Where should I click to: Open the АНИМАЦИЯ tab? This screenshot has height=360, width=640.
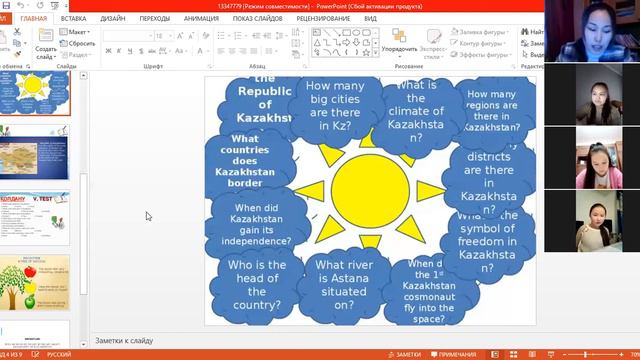point(201,18)
